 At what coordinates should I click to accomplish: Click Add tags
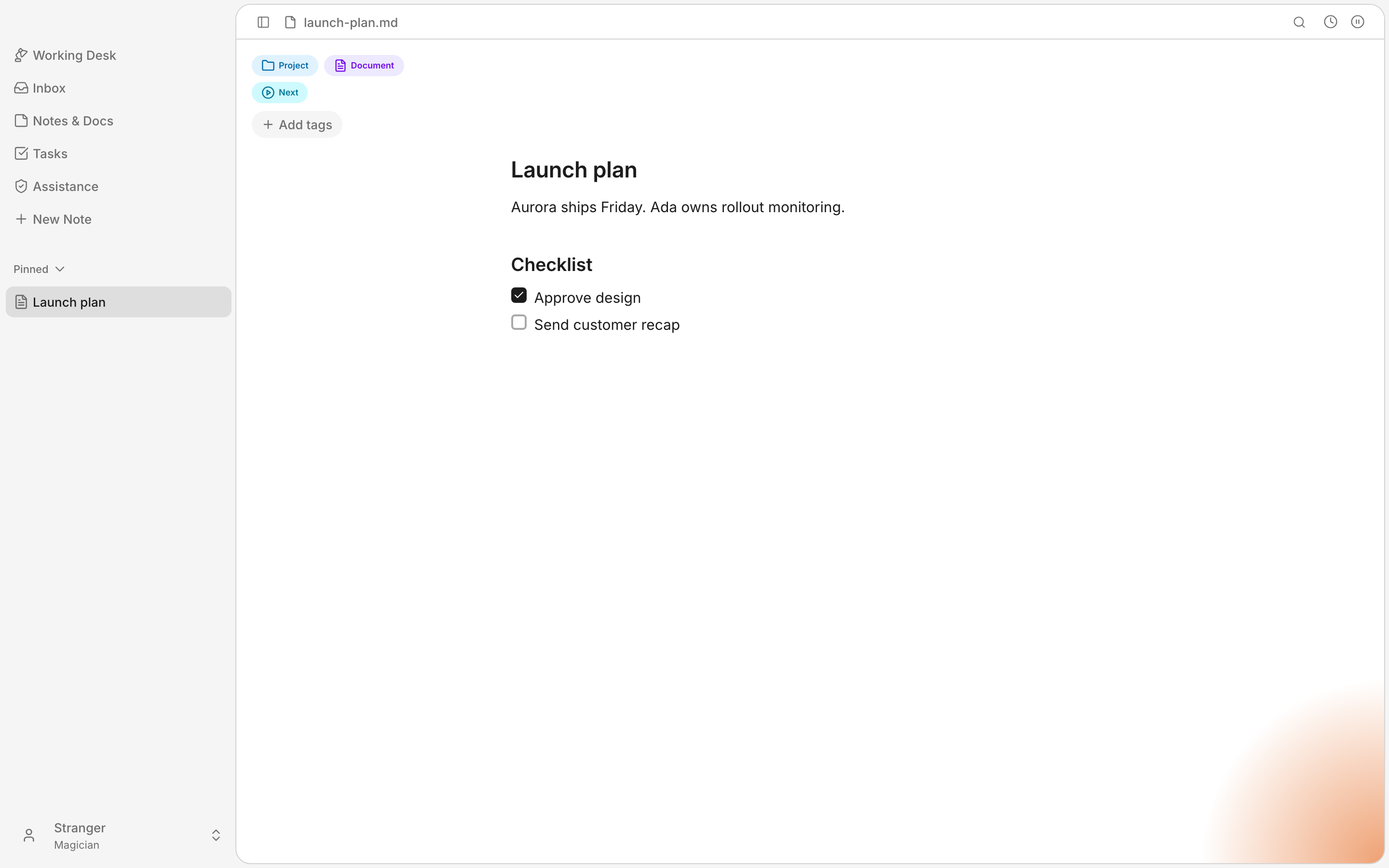pyautogui.click(x=297, y=124)
